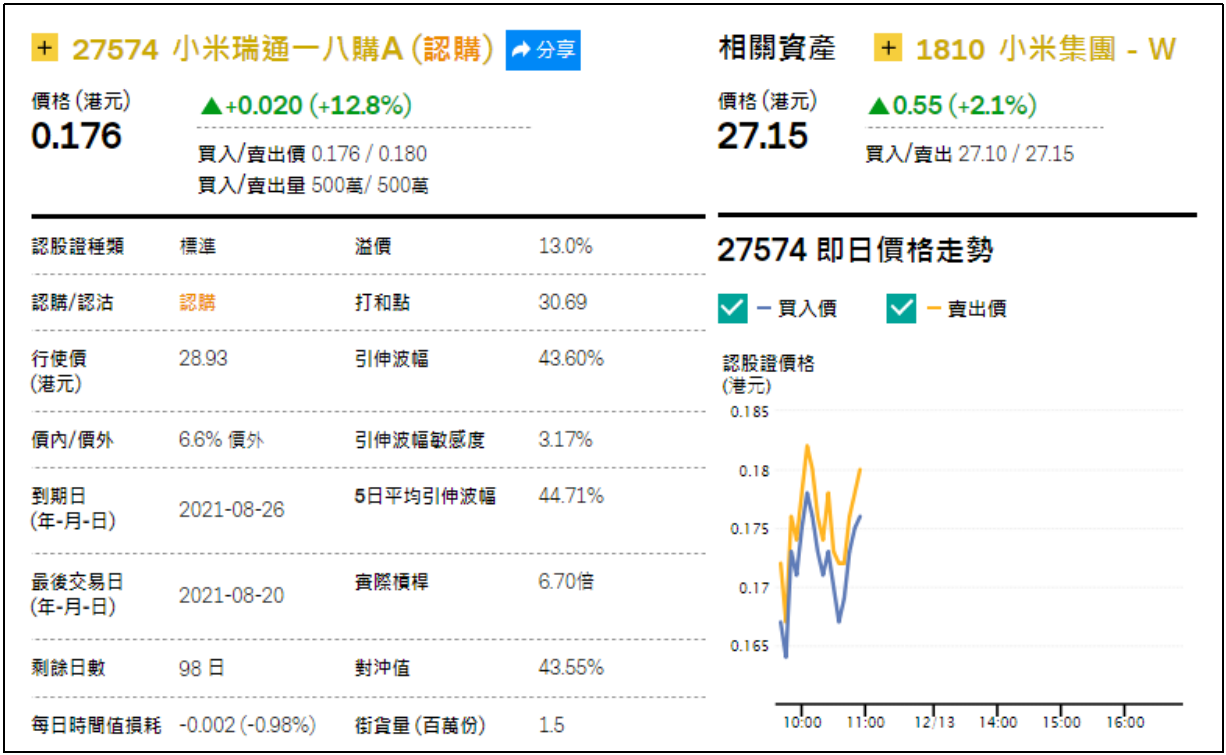
Task: Click the 街貨量 value 1.5
Action: click(x=551, y=725)
